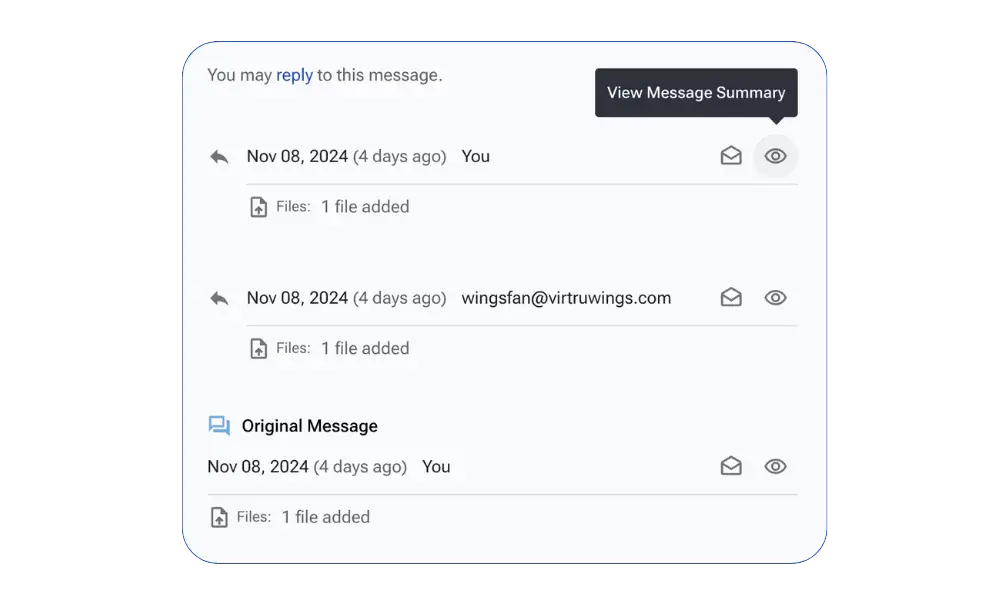Image resolution: width=1001 pixels, height=601 pixels.
Task: Open envelope icon on your latest reply
Action: coord(731,156)
